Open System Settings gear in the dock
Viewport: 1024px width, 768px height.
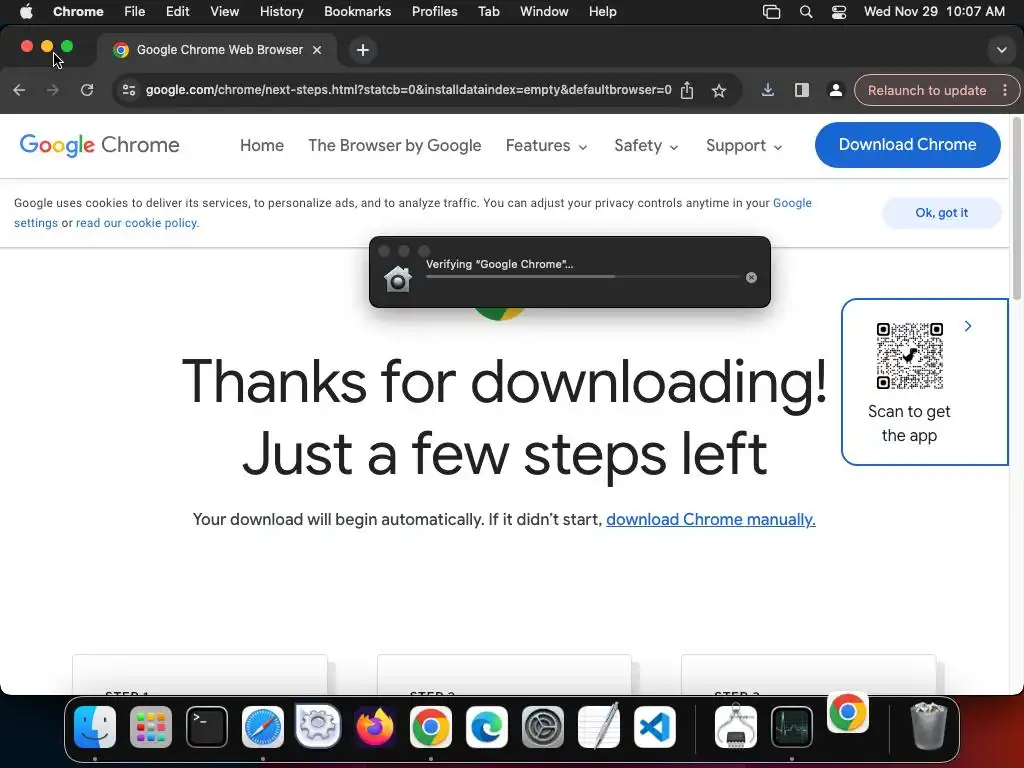tap(543, 726)
